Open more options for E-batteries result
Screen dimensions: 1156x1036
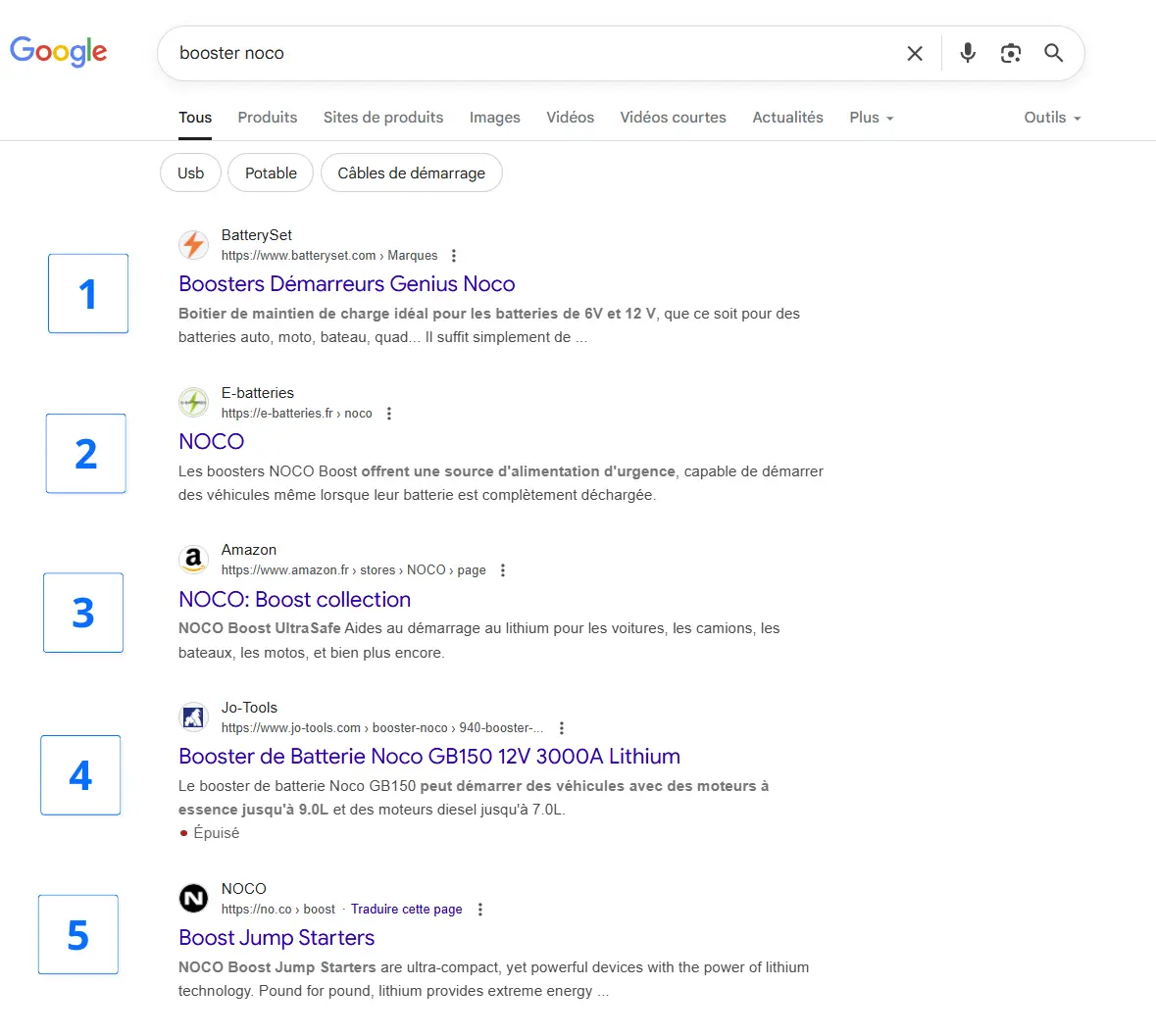point(389,414)
